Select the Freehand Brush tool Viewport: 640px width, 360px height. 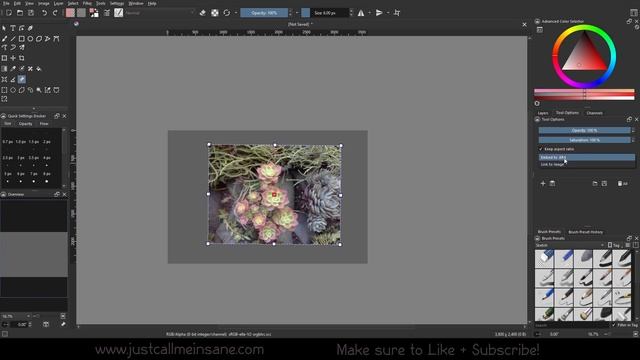click(4, 39)
